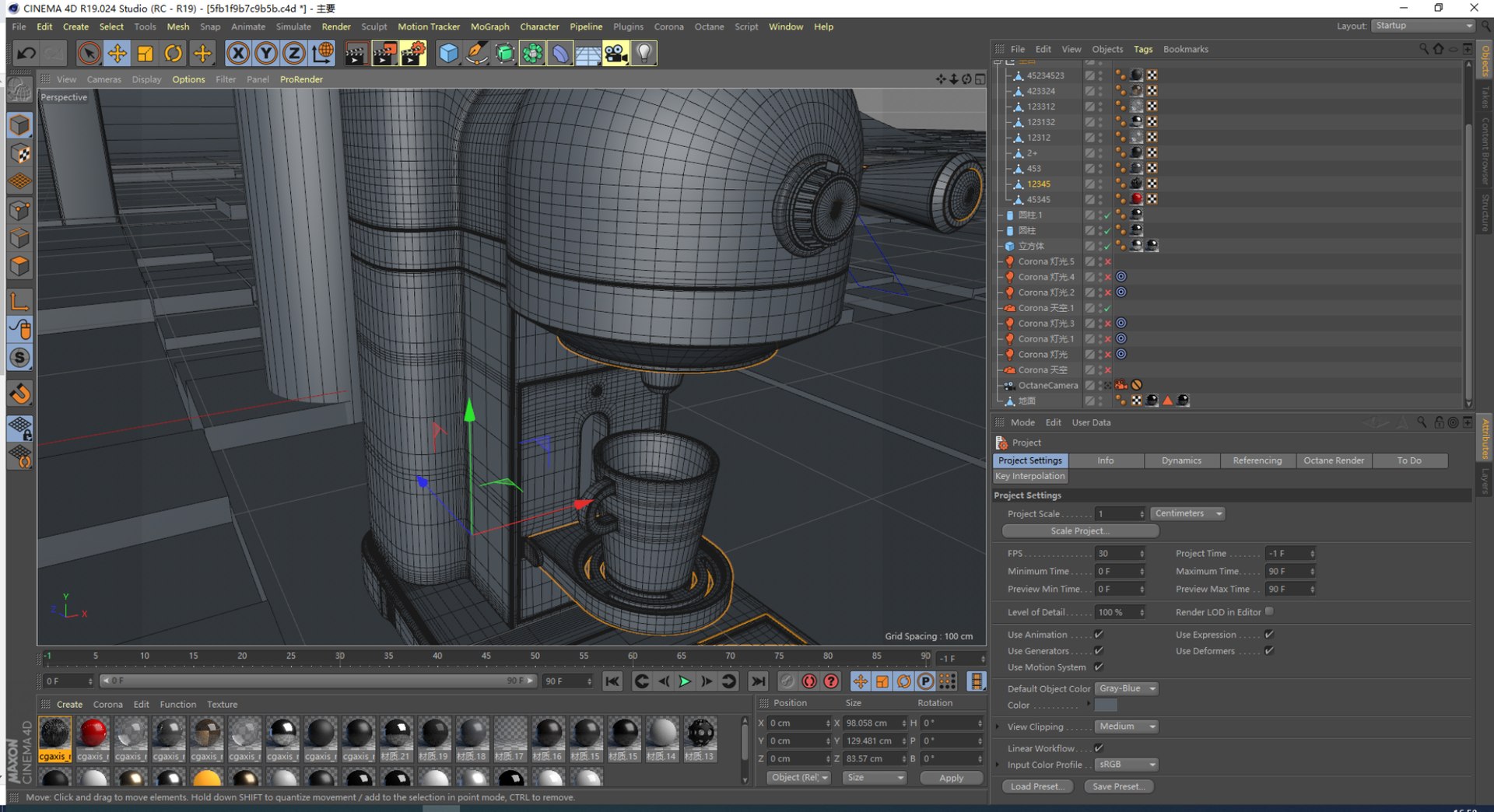Toggle Use Animation checkbox

(1099, 635)
